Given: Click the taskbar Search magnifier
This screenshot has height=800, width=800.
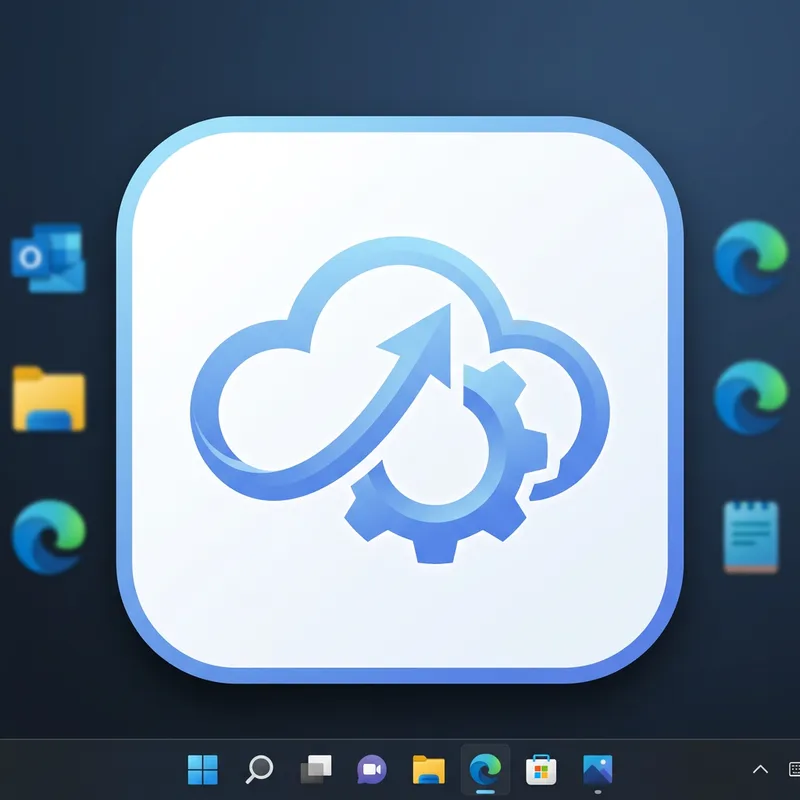Looking at the screenshot, I should [x=259, y=769].
